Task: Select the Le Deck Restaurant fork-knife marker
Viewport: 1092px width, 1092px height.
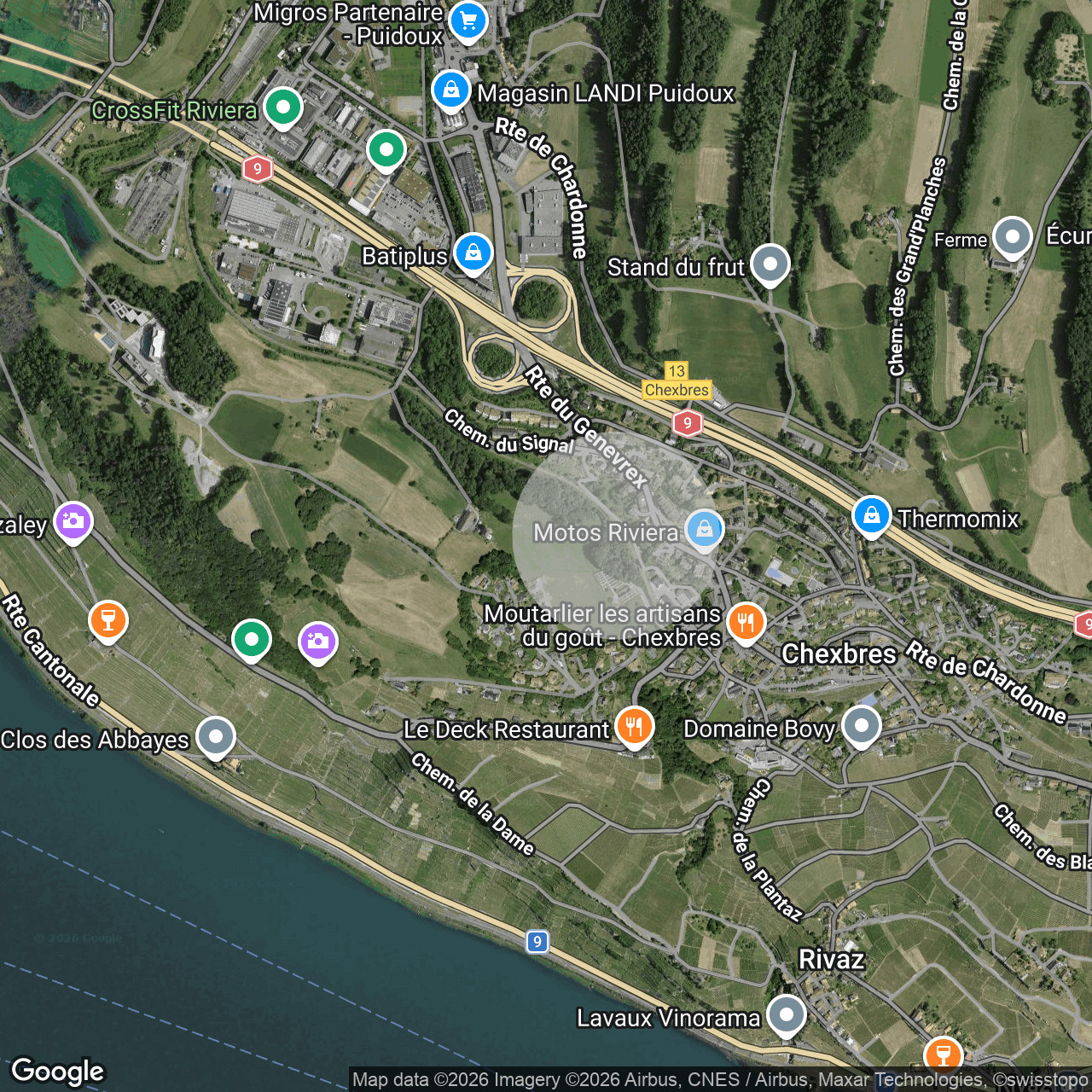Action: point(634,726)
